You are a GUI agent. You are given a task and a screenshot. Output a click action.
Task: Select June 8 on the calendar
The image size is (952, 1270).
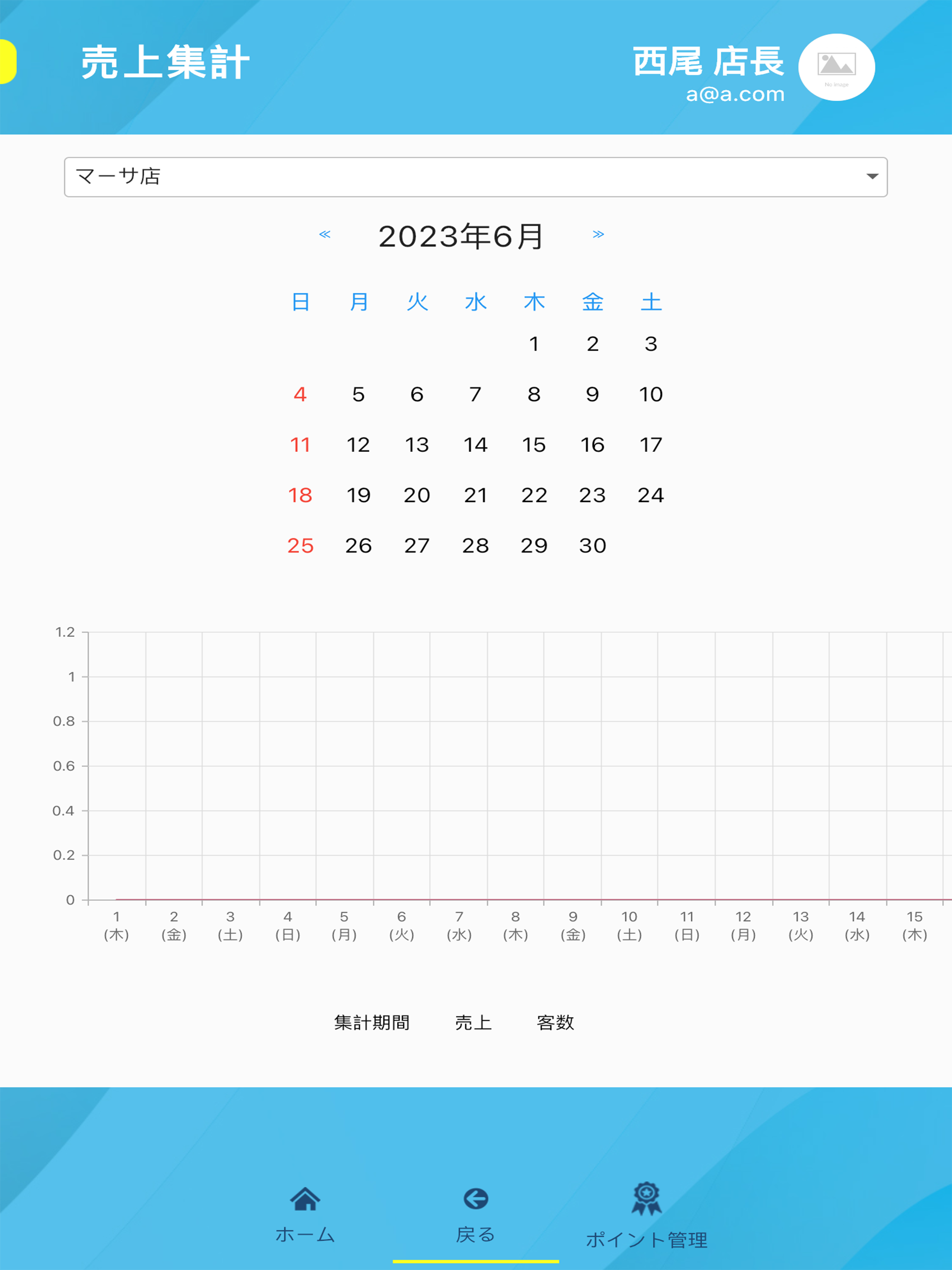pyautogui.click(x=534, y=395)
